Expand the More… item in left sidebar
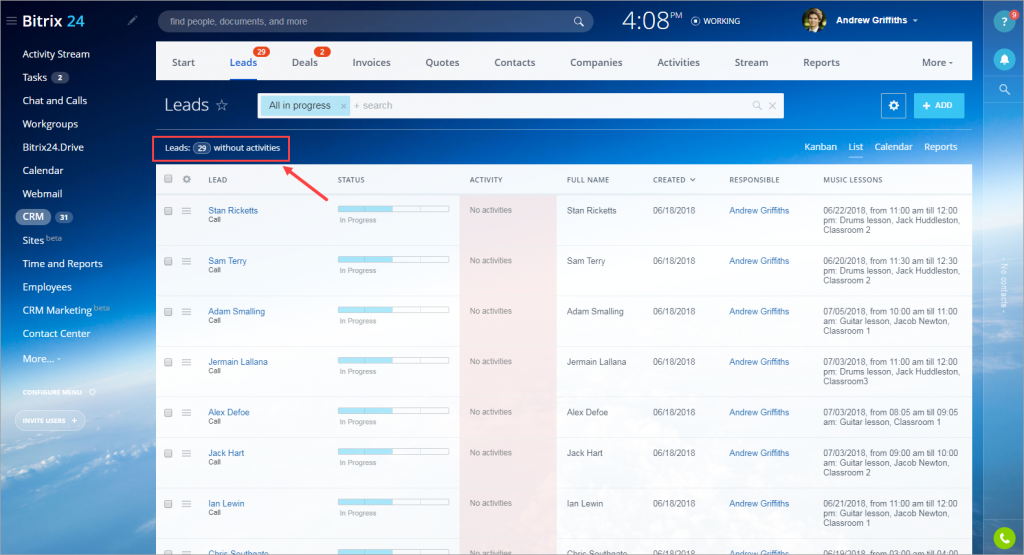 (41, 358)
